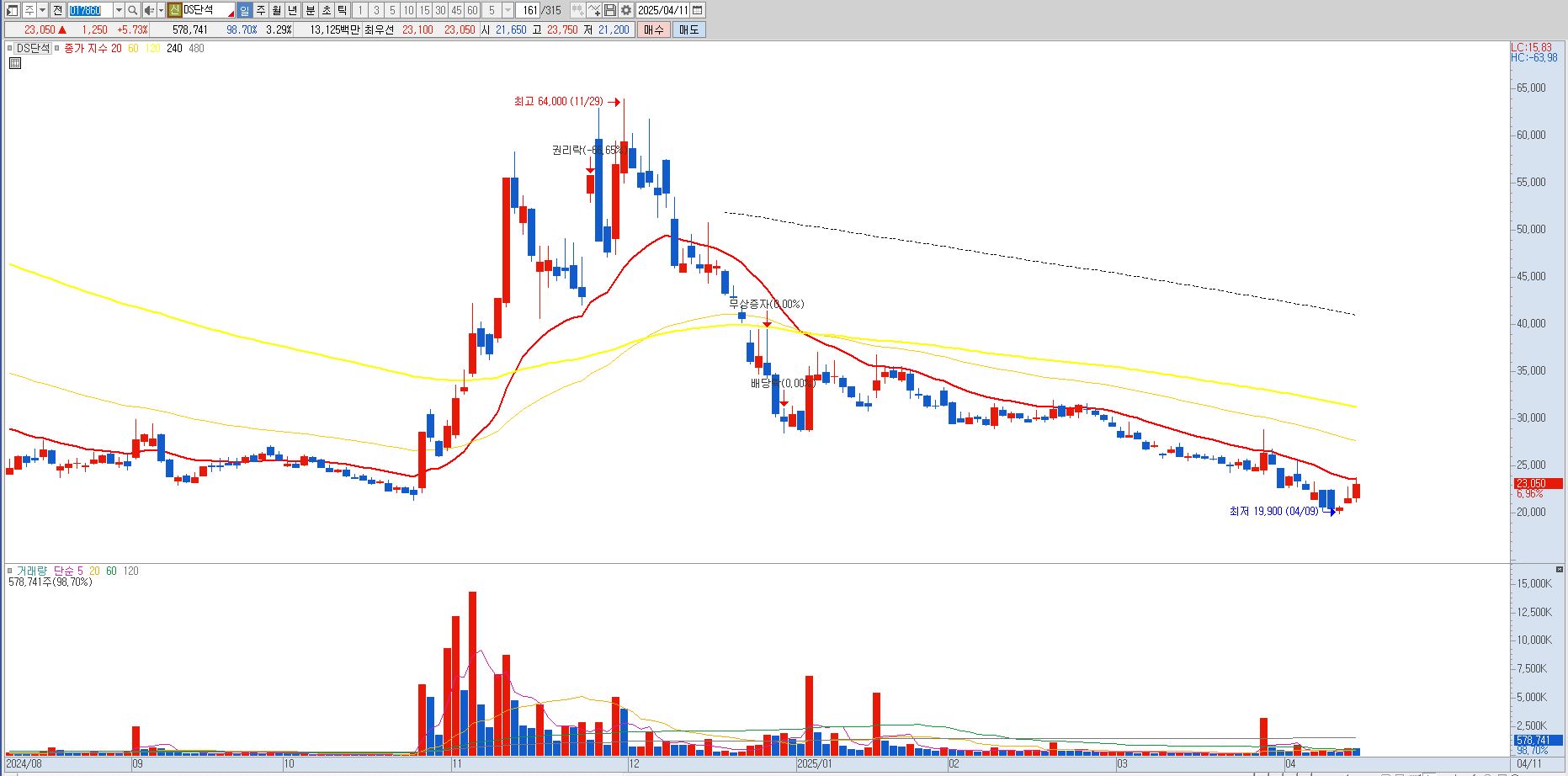This screenshot has height=776, width=1568.
Task: Switch to 주 weekly period
Action: pos(260,10)
